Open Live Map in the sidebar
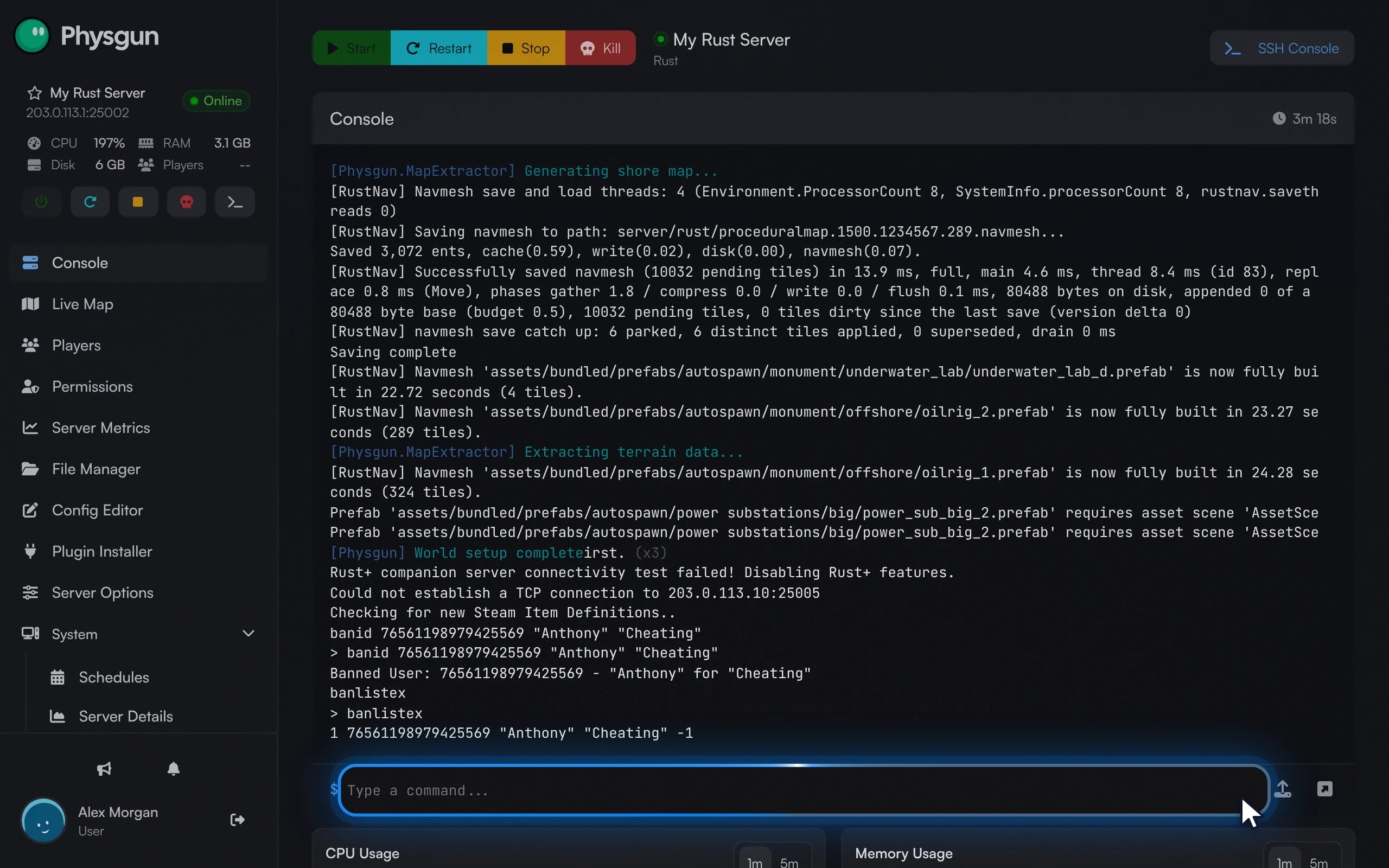 [x=138, y=304]
